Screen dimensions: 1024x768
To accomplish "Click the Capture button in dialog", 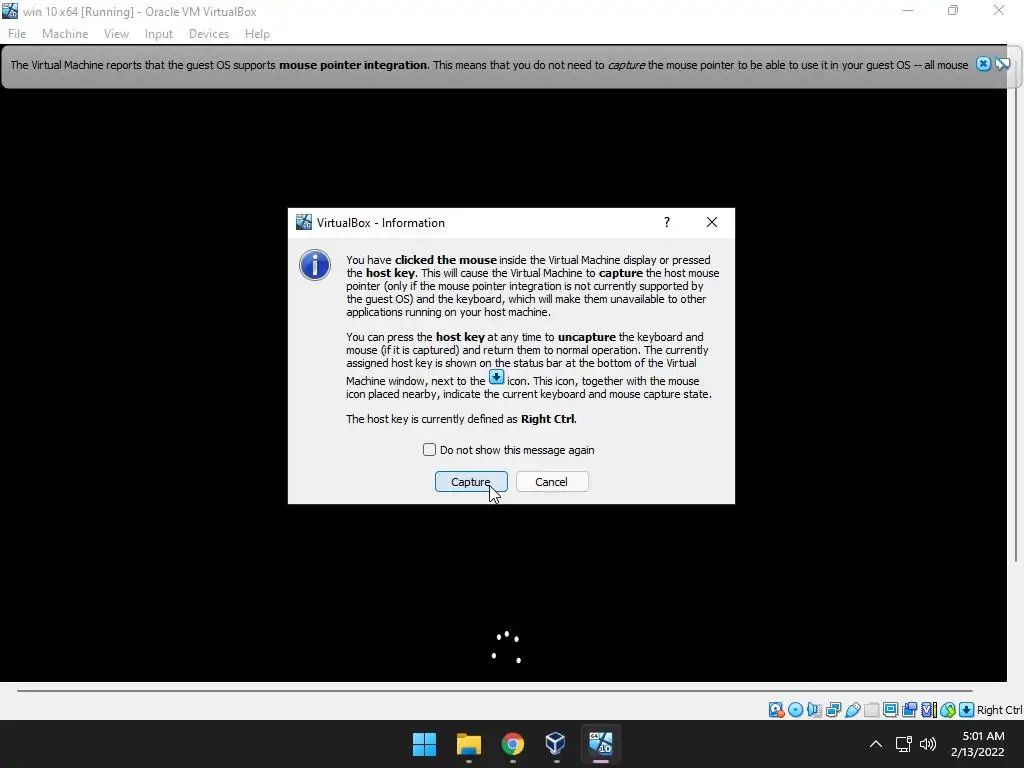I will click(x=471, y=482).
